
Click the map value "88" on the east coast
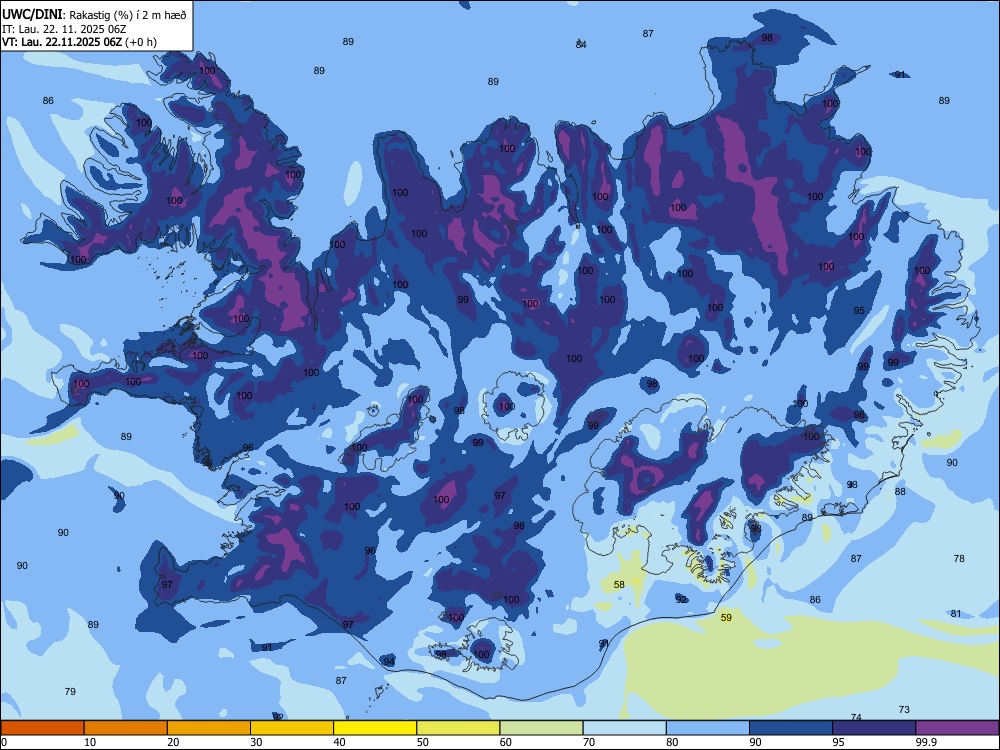coord(900,491)
